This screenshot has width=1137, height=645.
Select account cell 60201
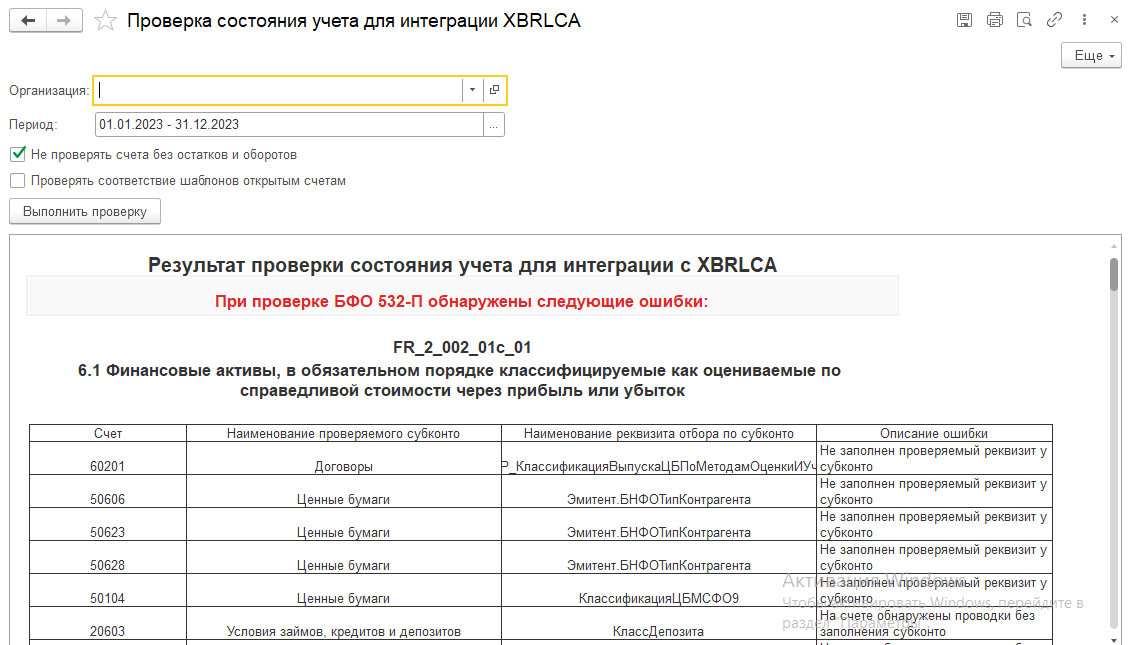[x=108, y=459]
